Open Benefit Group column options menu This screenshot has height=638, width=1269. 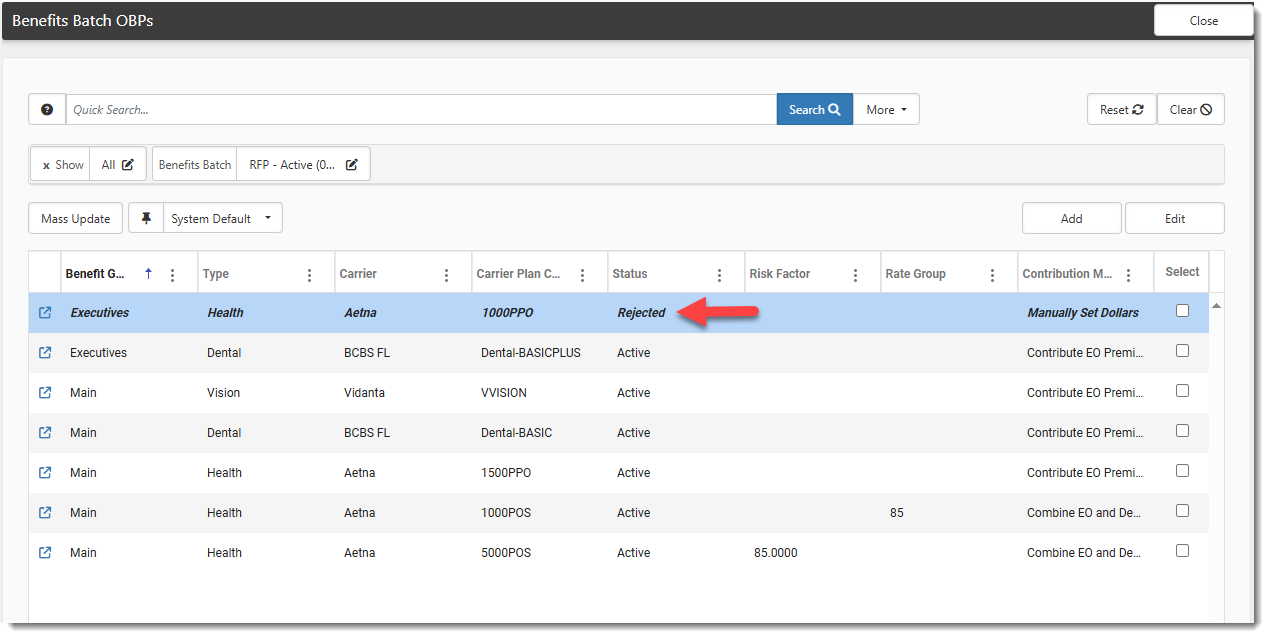point(173,275)
